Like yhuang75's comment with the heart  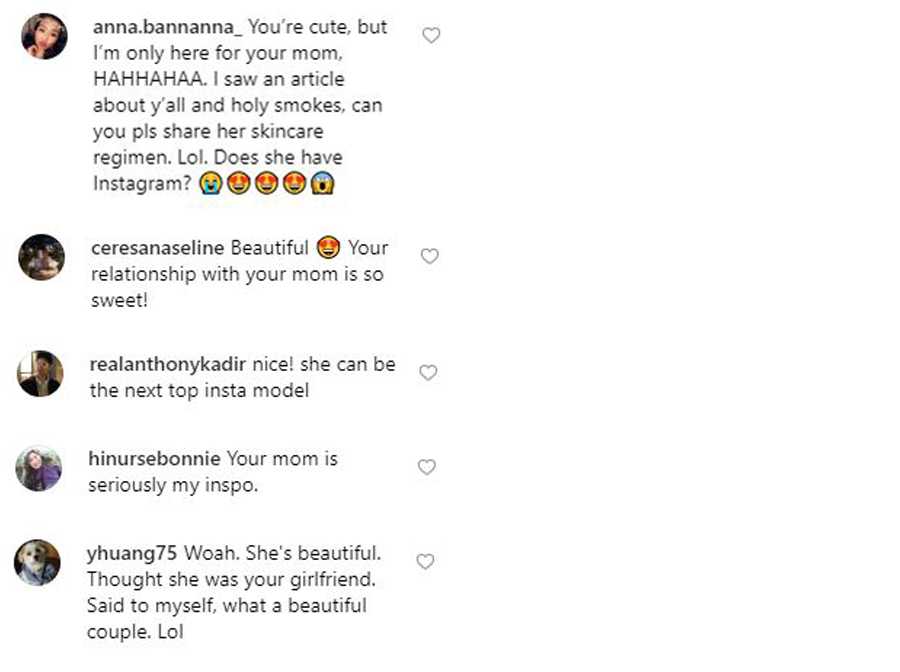click(x=425, y=562)
